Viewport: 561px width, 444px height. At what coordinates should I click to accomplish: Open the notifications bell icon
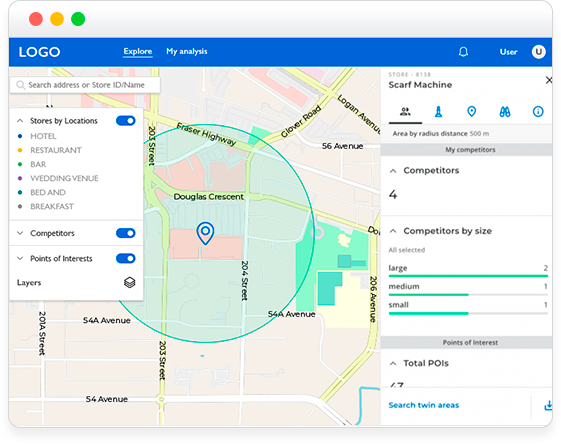463,52
